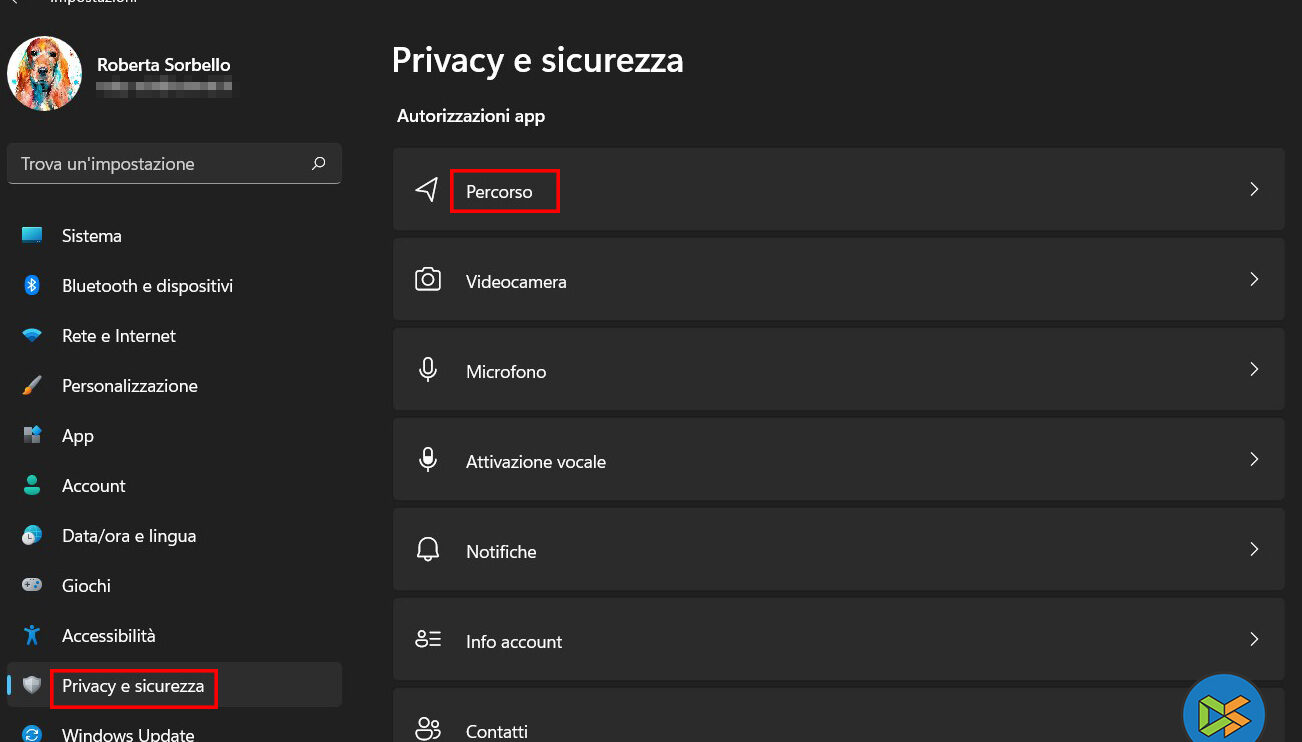This screenshot has width=1302, height=742.
Task: Click the Attivazione vocale icon
Action: [x=428, y=460]
